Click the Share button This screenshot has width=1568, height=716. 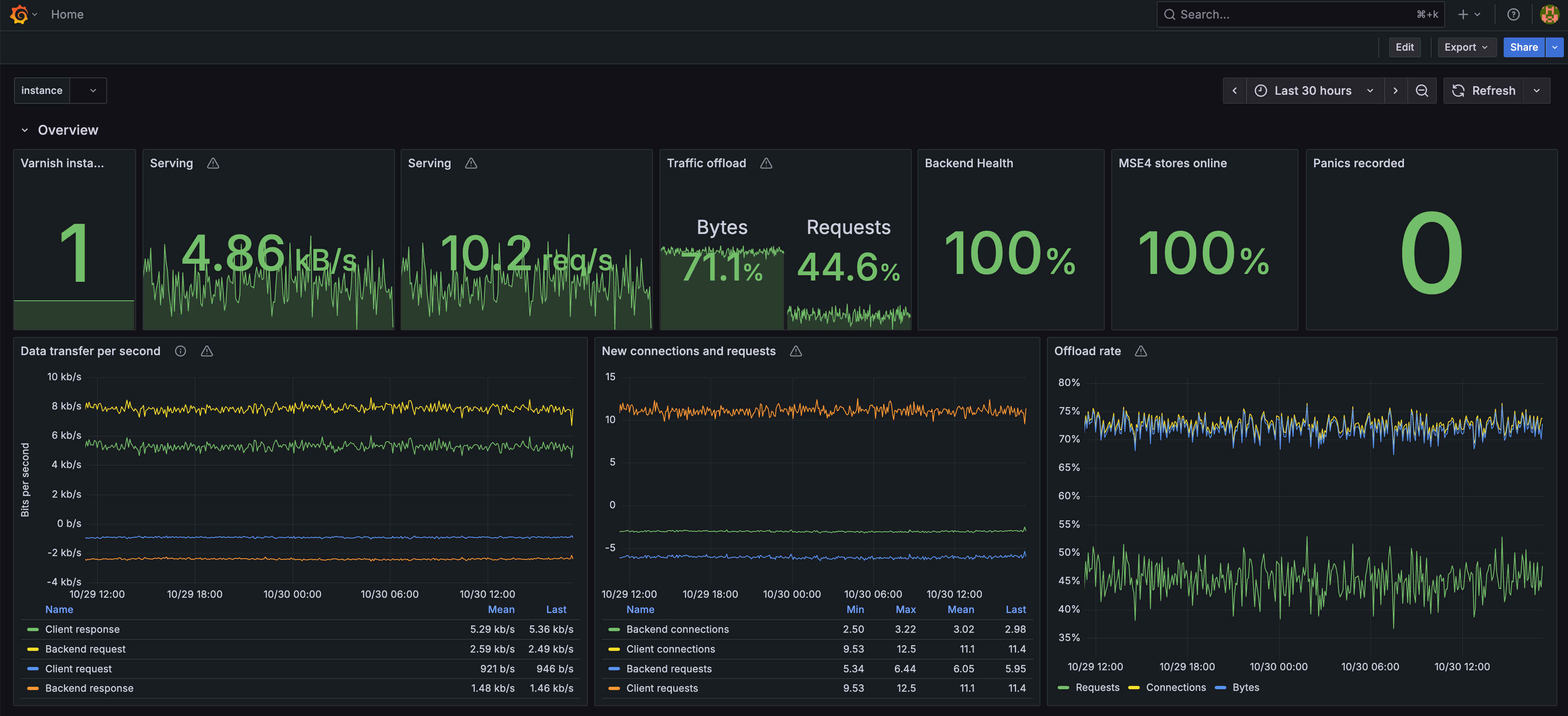[x=1523, y=47]
